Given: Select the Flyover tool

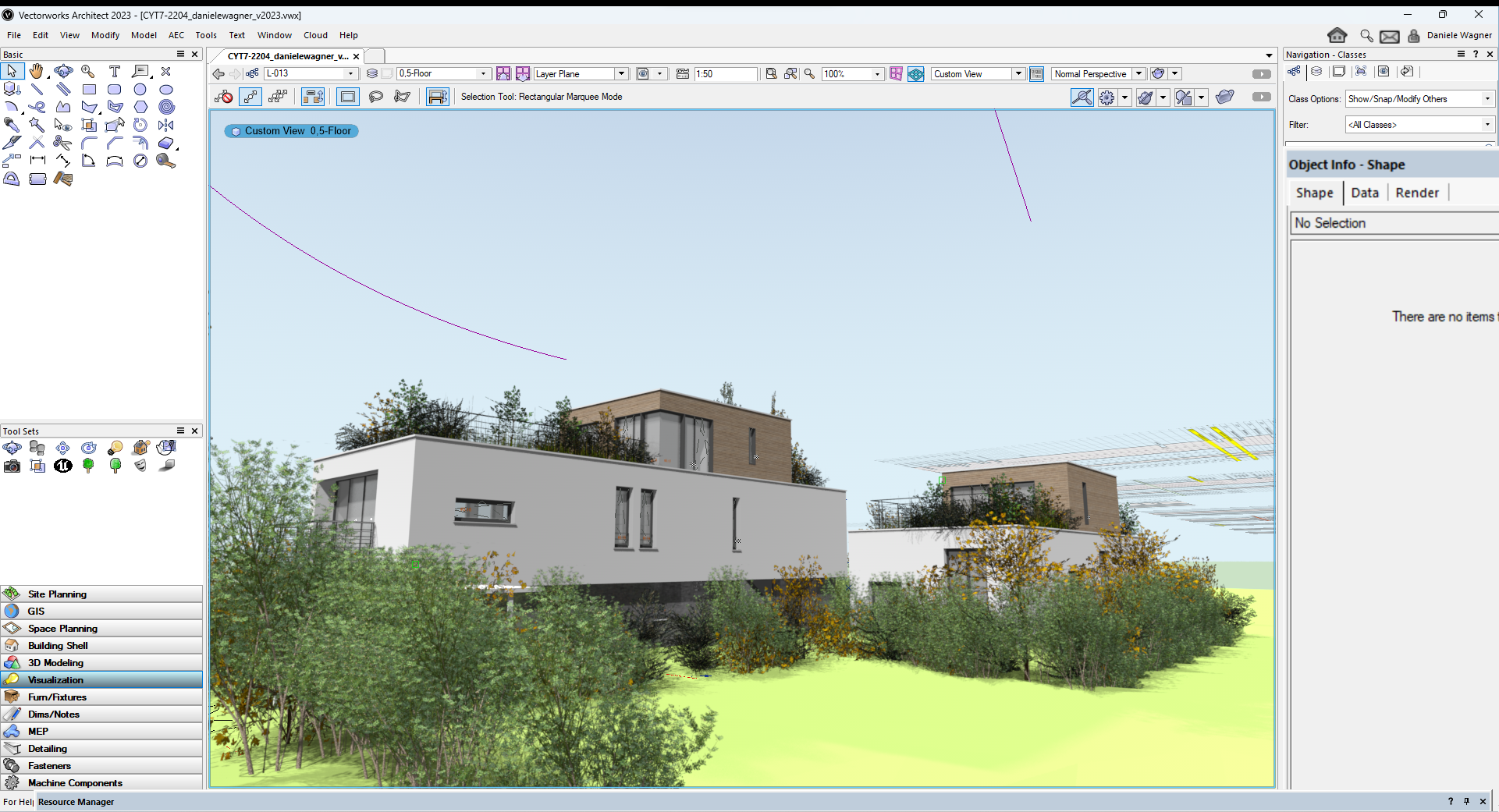Looking at the screenshot, I should click(x=63, y=72).
